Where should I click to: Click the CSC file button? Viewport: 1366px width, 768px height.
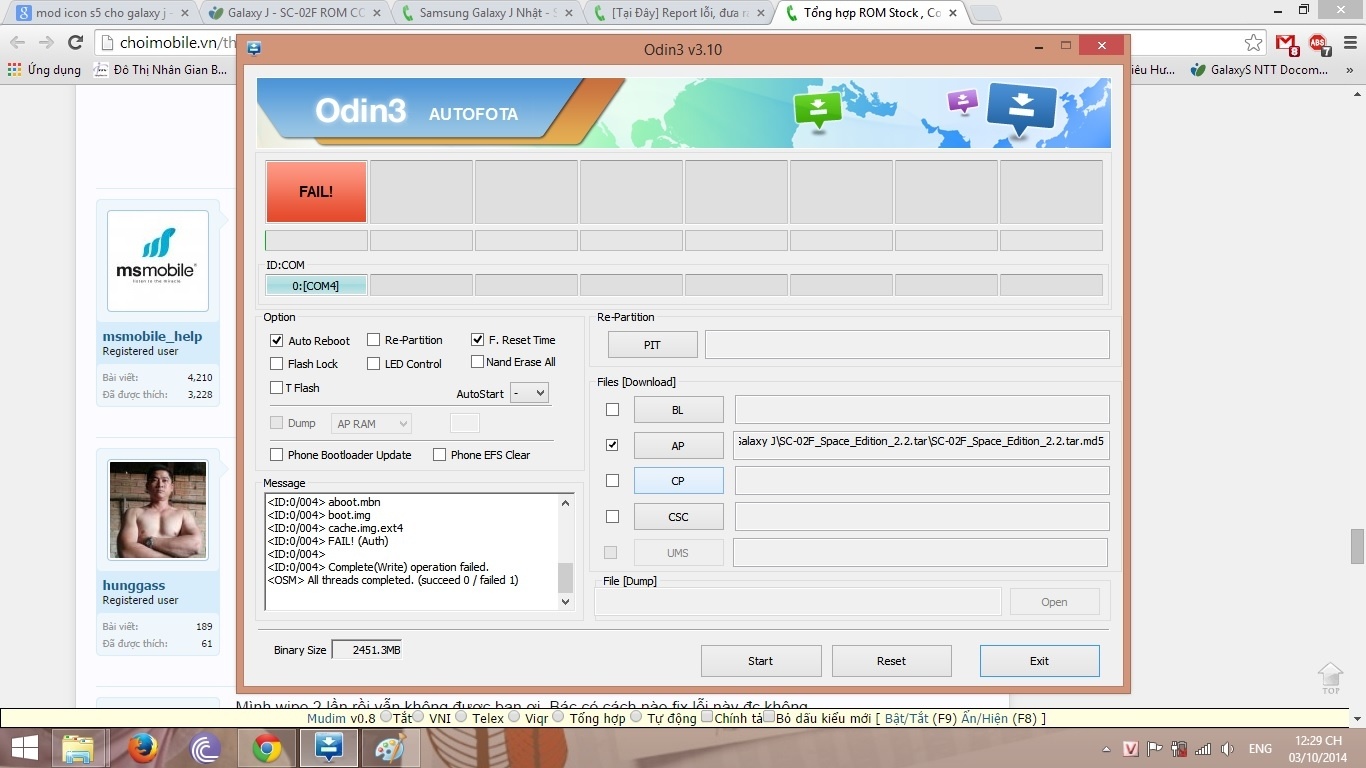678,516
